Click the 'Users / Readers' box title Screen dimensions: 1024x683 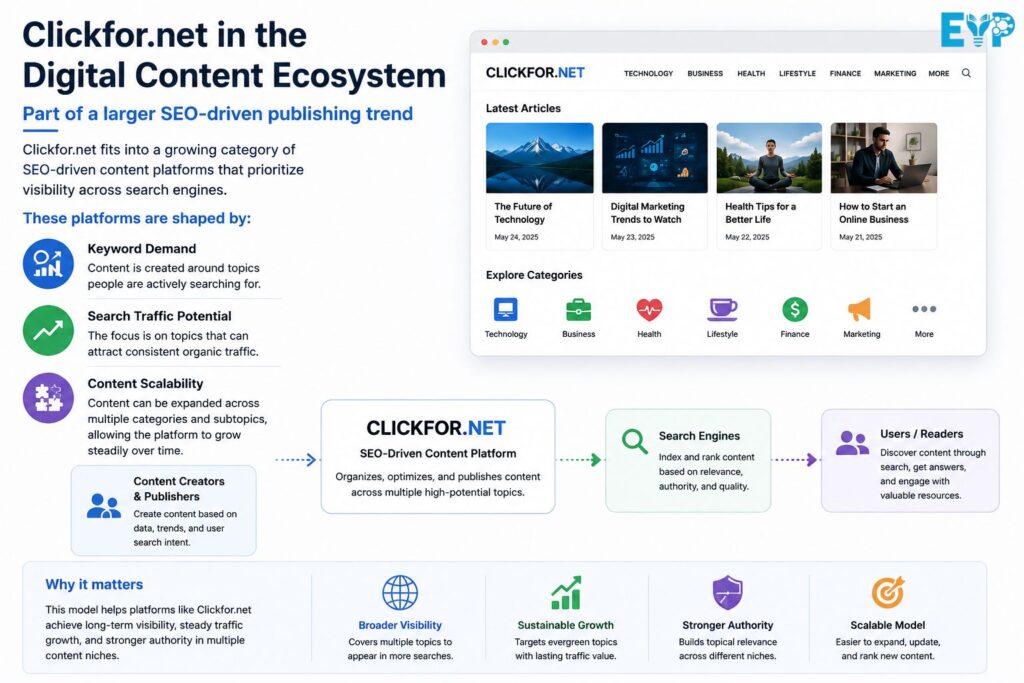click(x=921, y=434)
